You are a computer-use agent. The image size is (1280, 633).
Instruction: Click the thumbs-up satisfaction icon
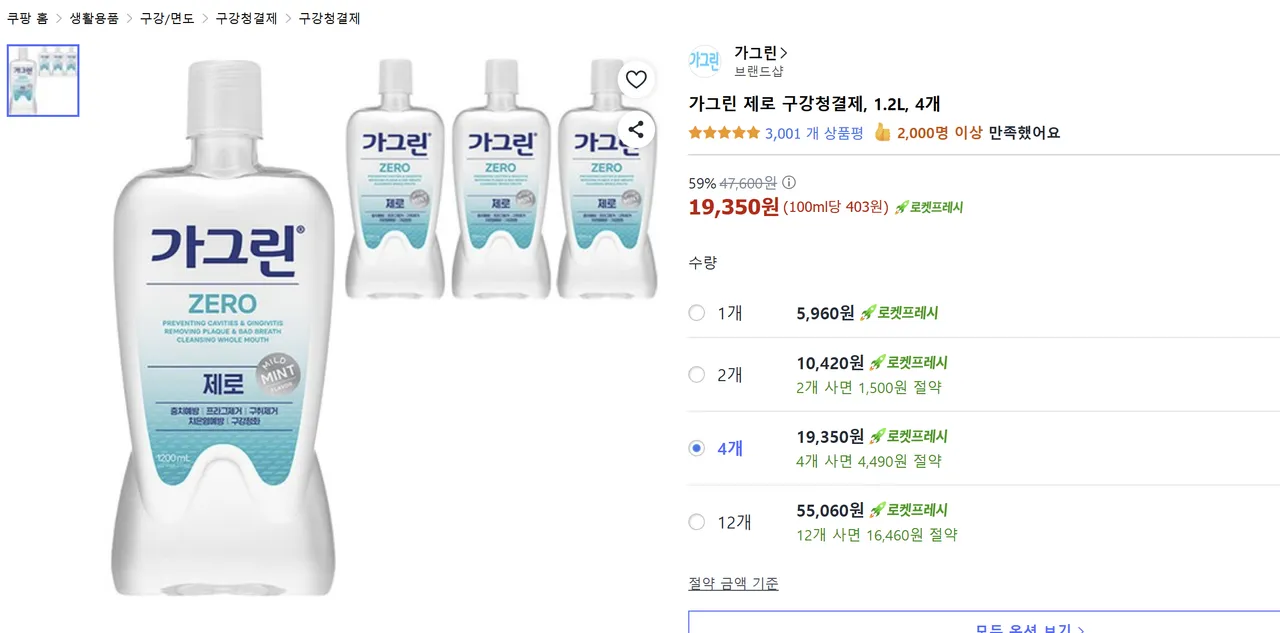point(882,132)
